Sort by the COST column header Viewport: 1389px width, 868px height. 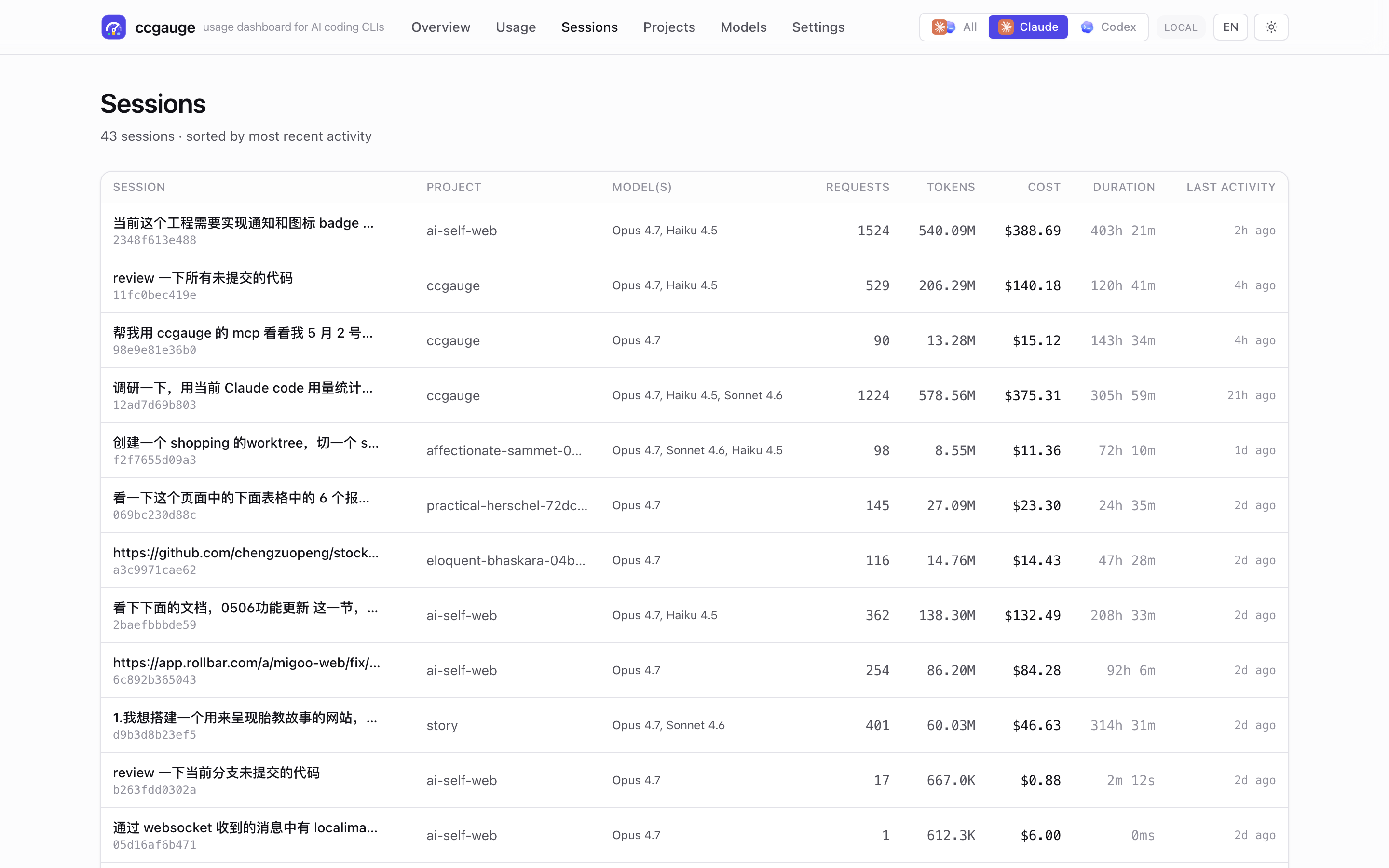pyautogui.click(x=1044, y=187)
